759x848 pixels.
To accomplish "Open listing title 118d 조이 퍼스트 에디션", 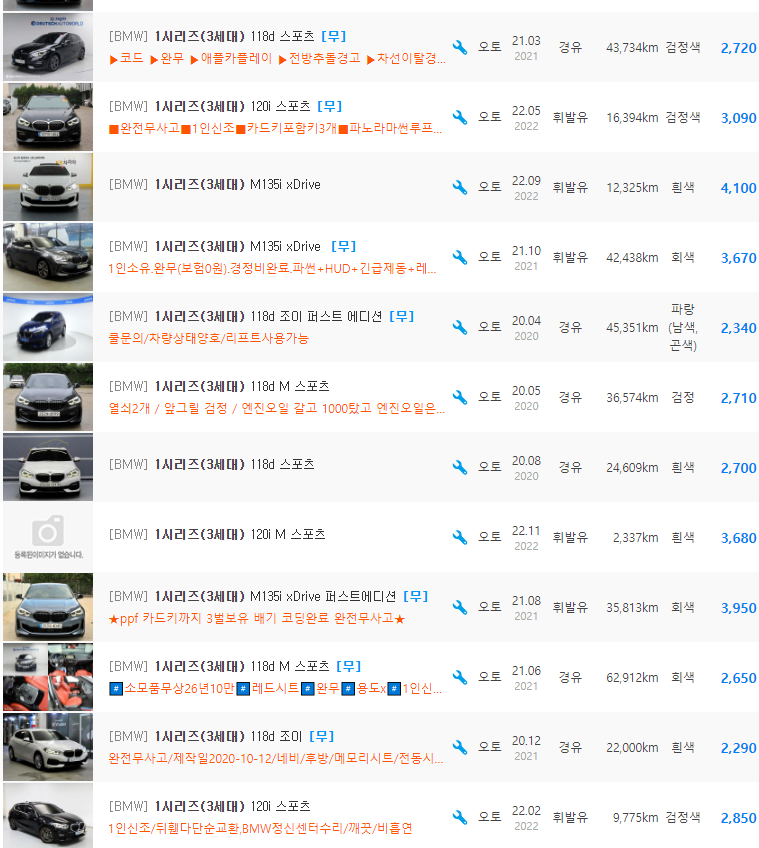I will 246,316.
